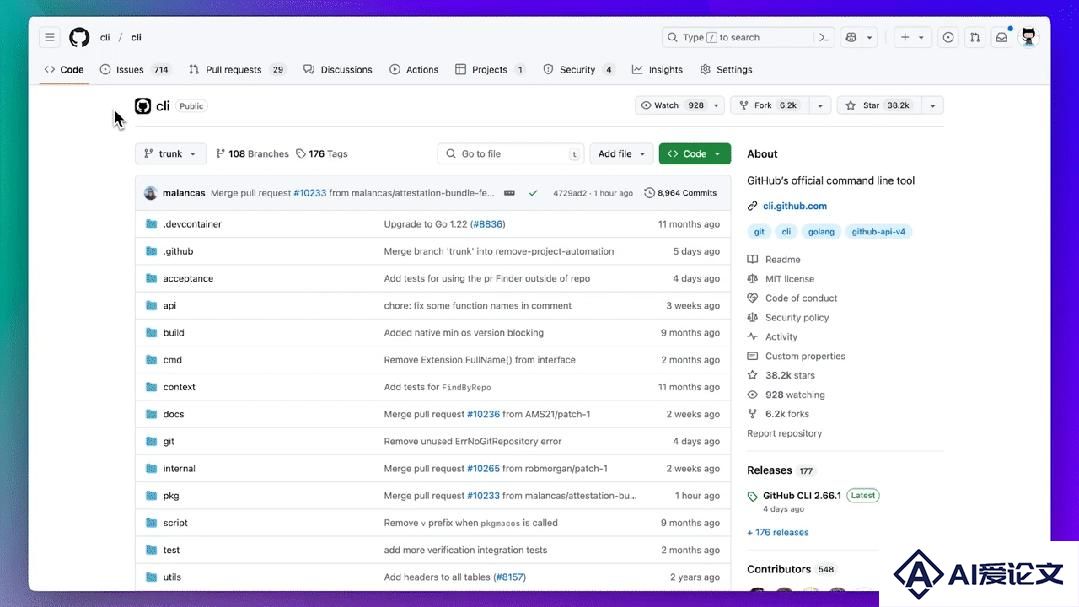View the 176 Tags list

click(x=321, y=154)
